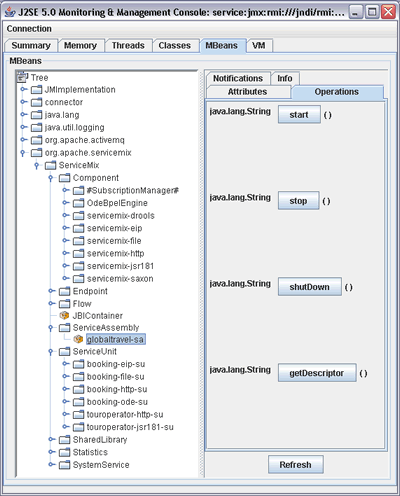400x496 pixels.
Task: Click the Endpoint folder icon
Action: click(65, 291)
